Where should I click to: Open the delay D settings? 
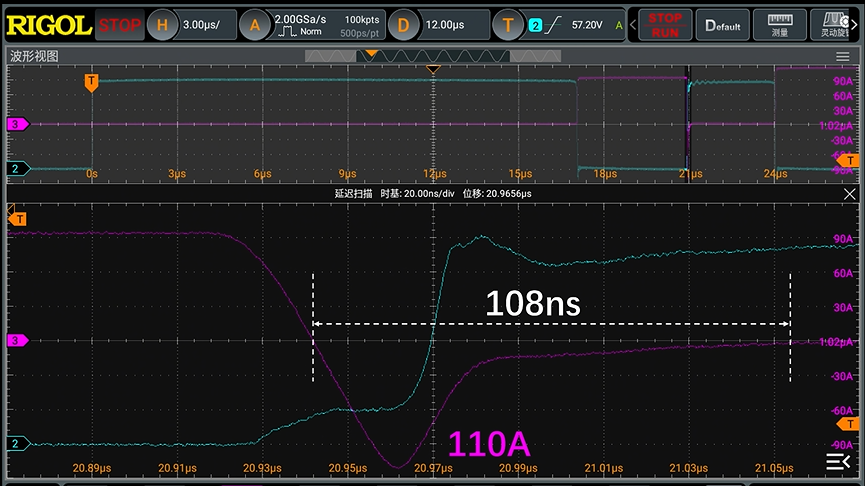403,25
